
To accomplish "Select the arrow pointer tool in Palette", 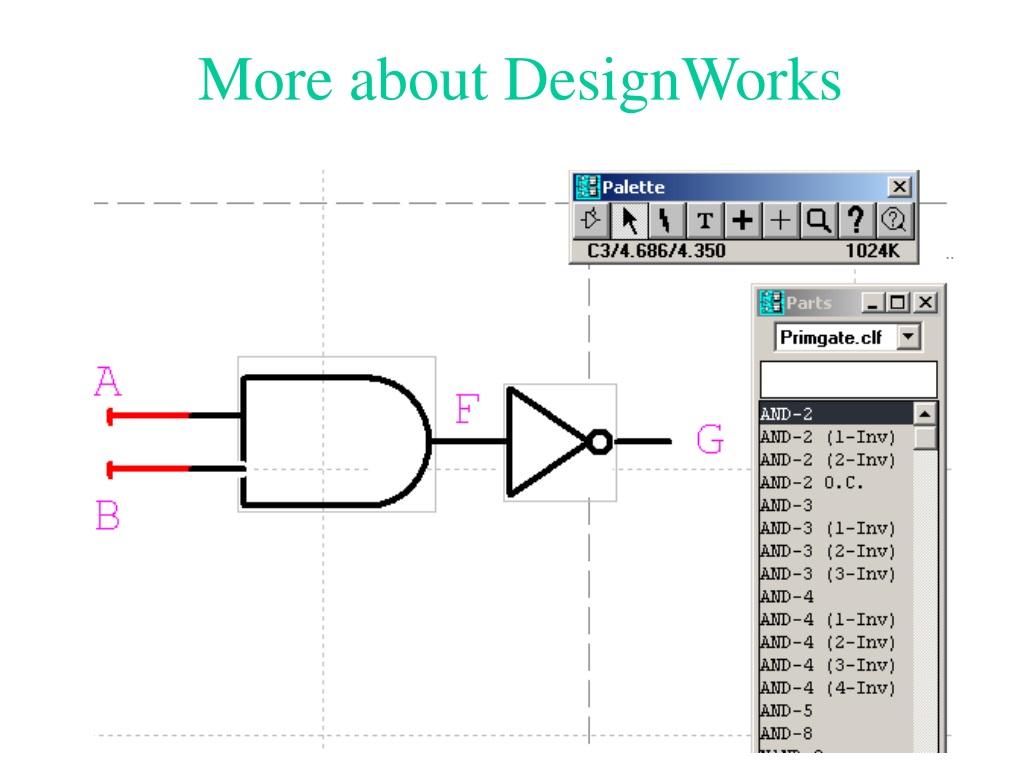I will pos(629,220).
